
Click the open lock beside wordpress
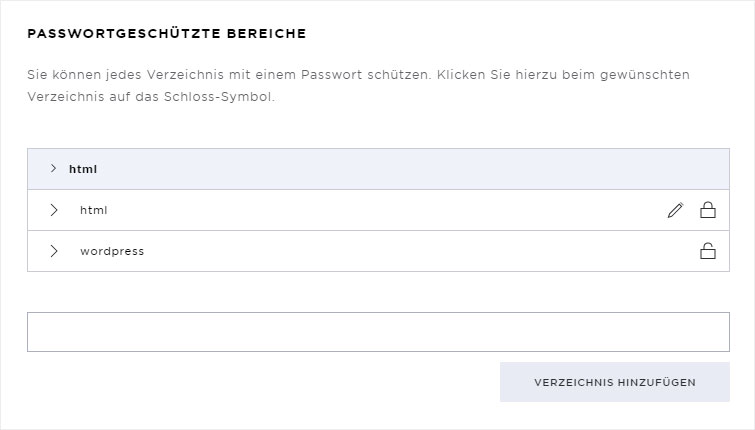707,251
